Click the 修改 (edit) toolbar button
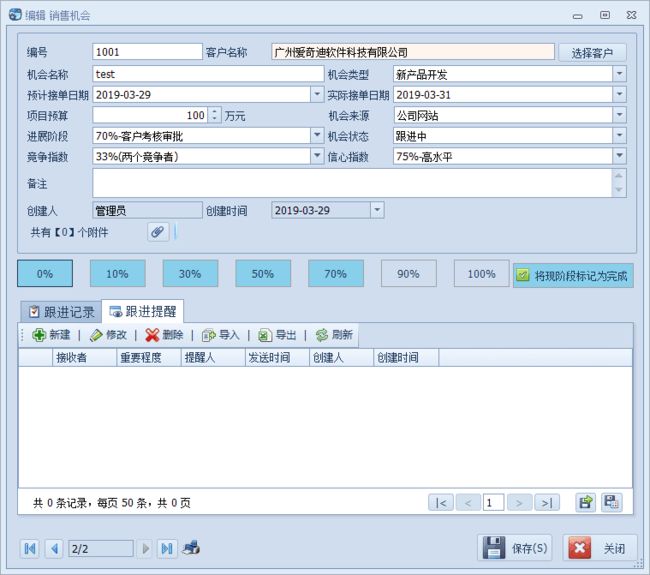Viewport: 650px width, 575px height. [x=108, y=335]
